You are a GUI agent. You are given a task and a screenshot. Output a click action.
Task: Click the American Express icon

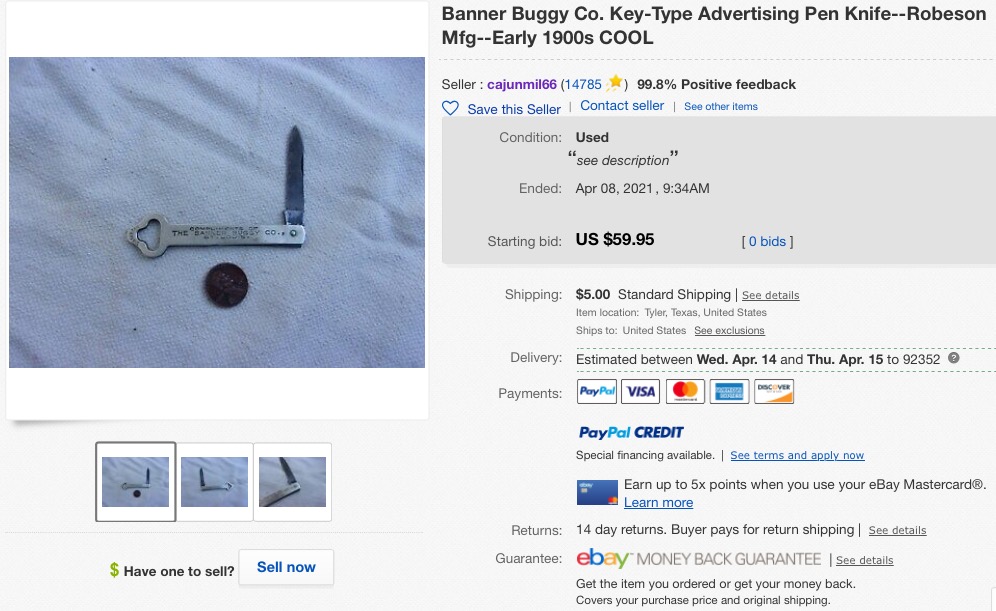[x=729, y=391]
